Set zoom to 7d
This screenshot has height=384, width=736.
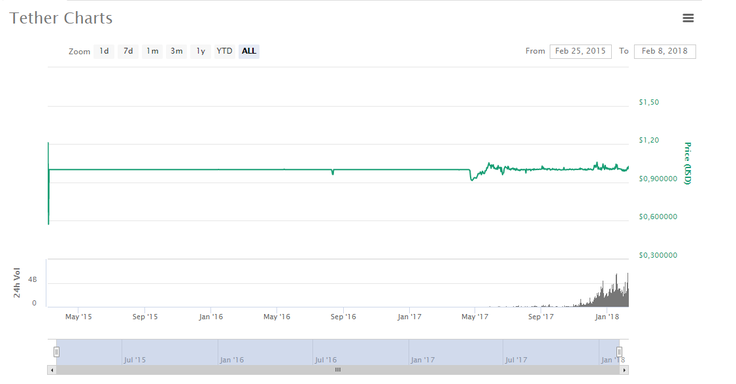[128, 51]
